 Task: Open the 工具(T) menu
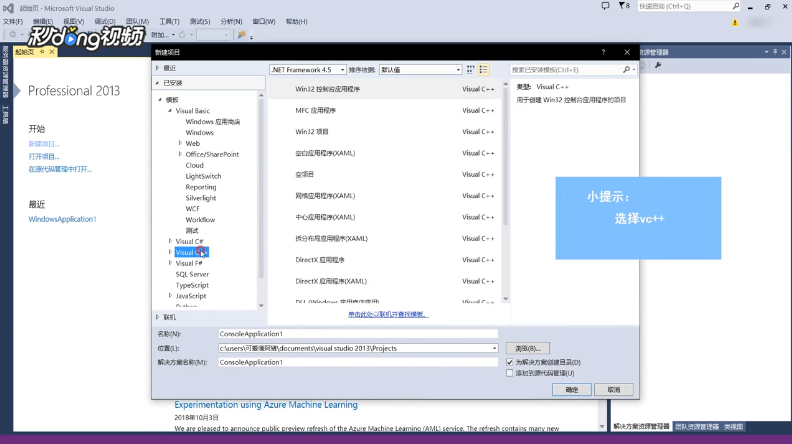tap(169, 22)
